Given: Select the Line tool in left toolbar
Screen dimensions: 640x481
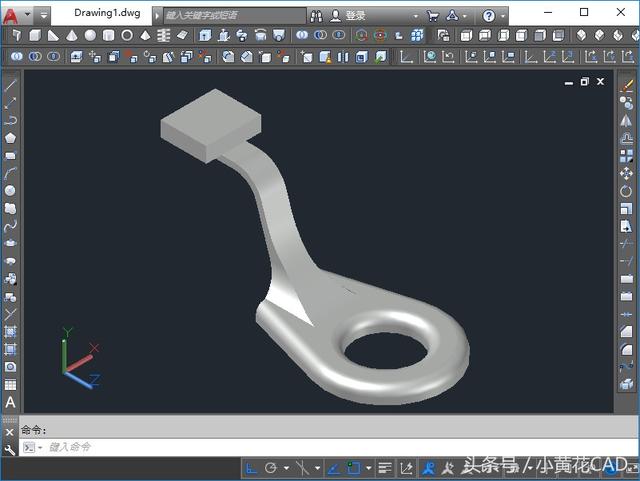Looking at the screenshot, I should [x=10, y=85].
